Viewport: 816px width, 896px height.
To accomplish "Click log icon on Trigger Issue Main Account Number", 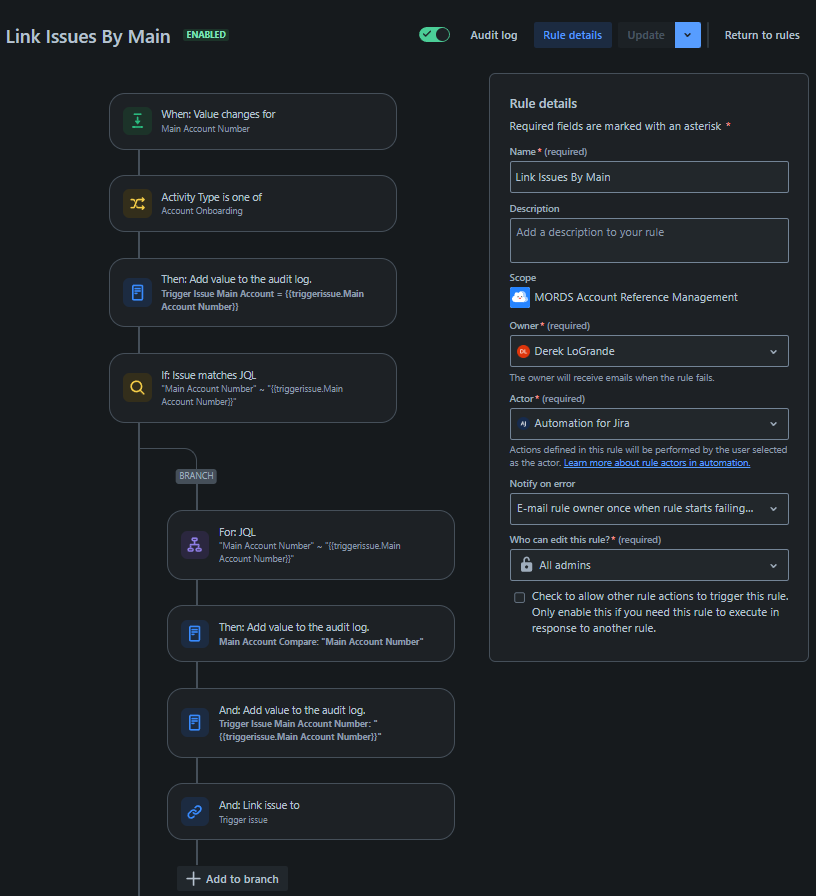I will (x=195, y=723).
